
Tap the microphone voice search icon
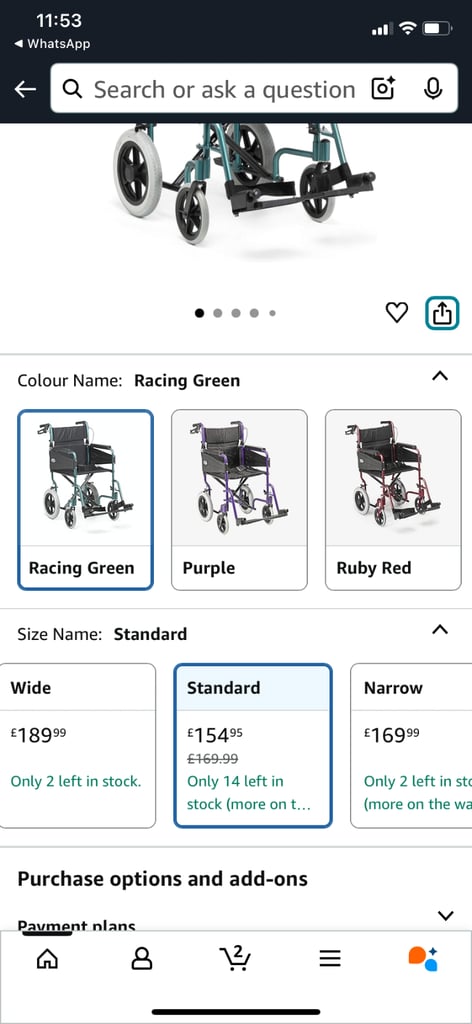(433, 89)
